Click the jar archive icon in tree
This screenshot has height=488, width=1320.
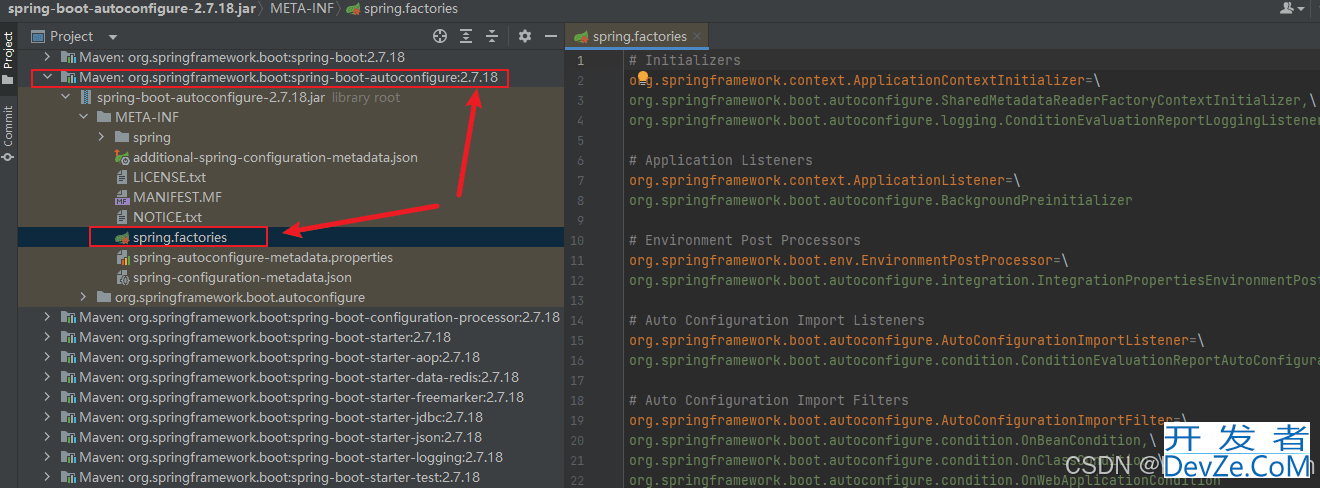[x=86, y=97]
